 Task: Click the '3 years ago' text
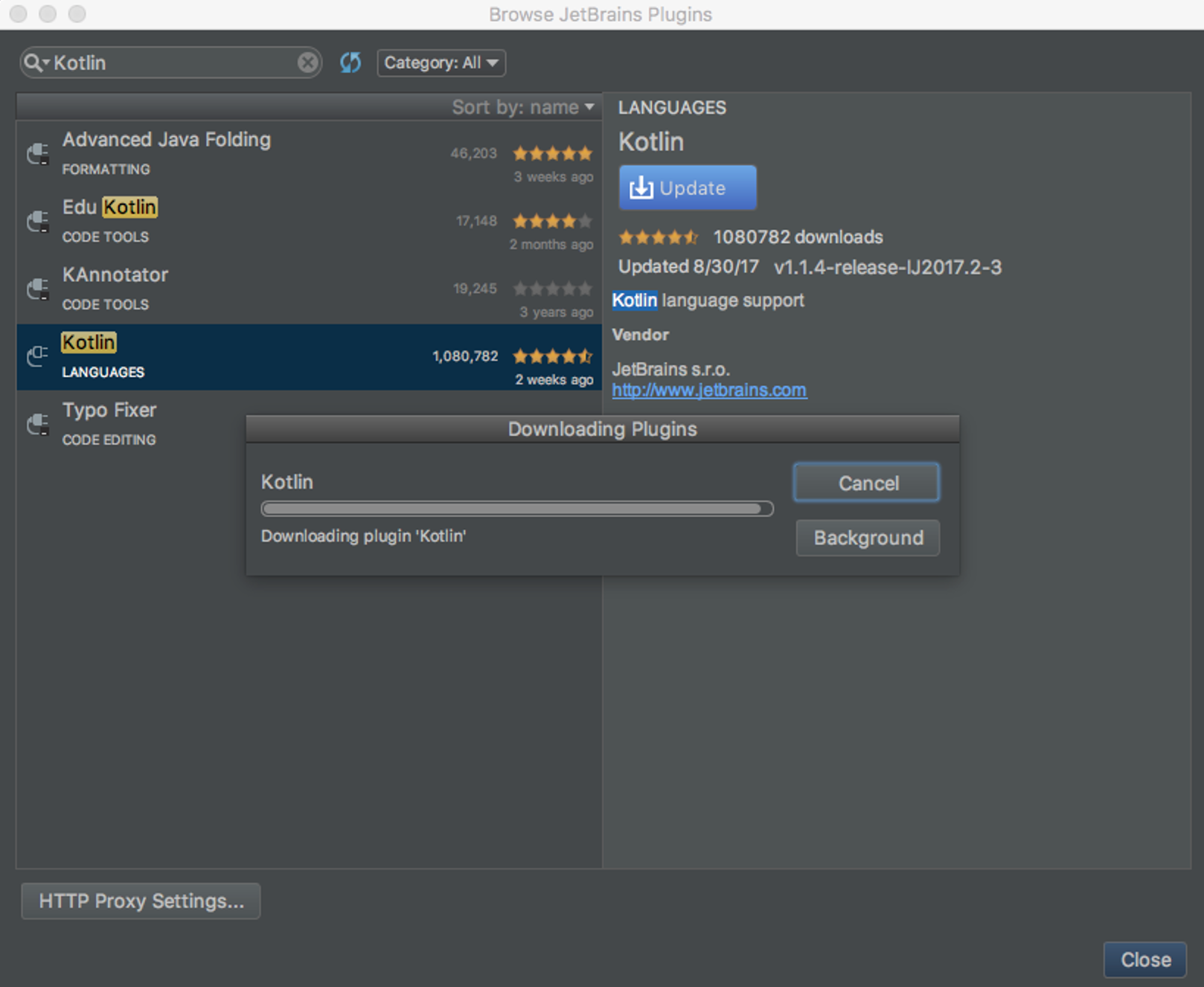click(x=556, y=312)
